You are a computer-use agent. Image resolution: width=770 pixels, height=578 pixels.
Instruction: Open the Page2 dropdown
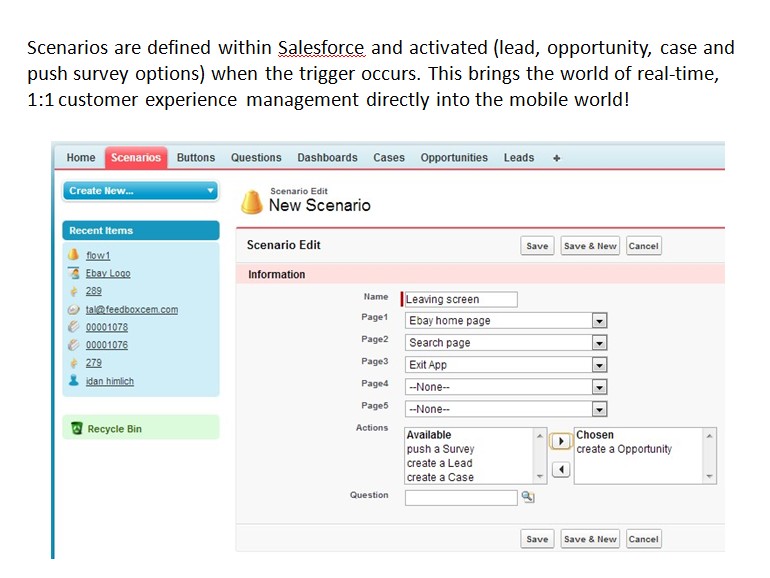point(506,343)
